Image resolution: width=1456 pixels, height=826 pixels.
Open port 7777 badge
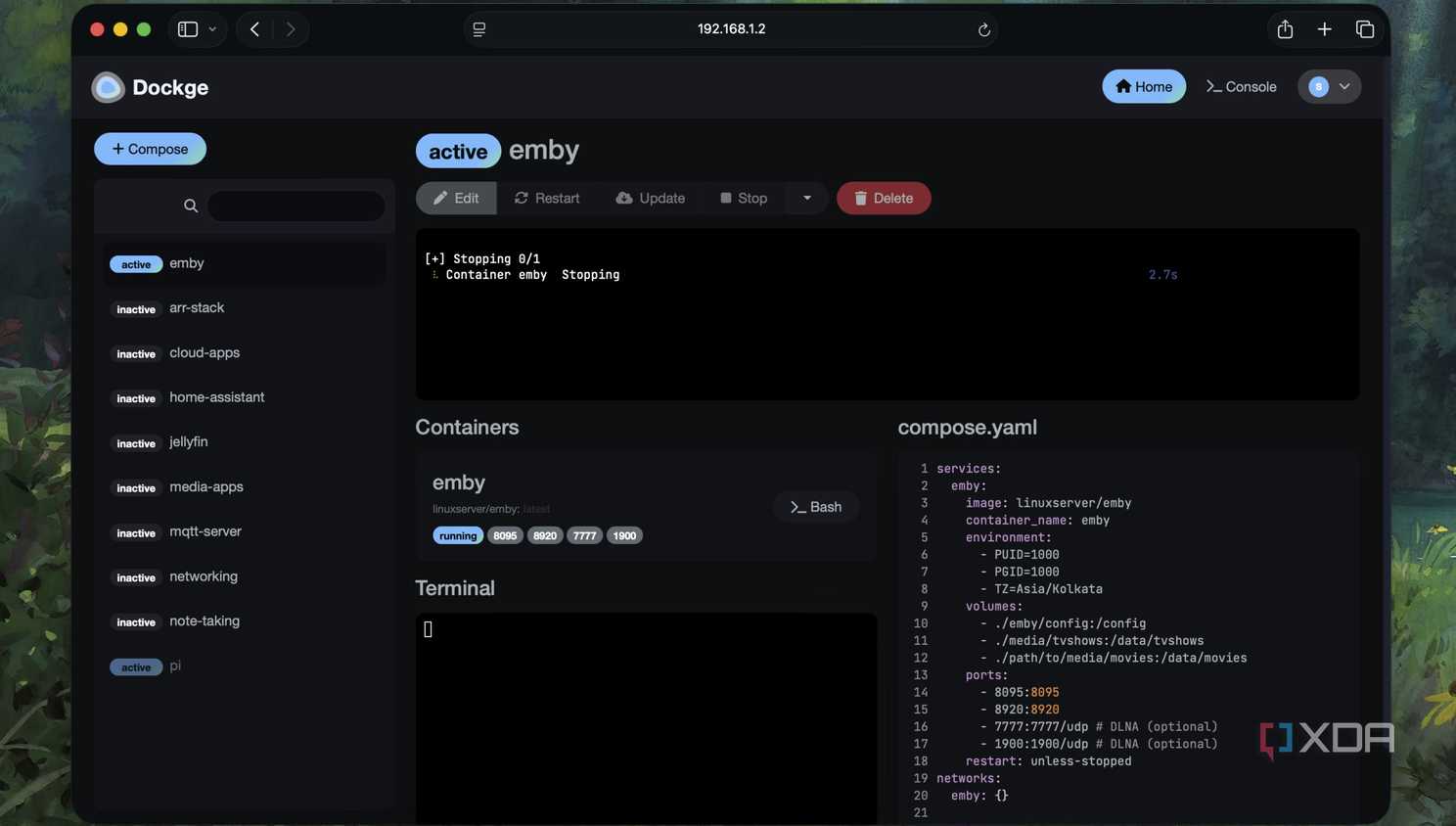pyautogui.click(x=585, y=535)
